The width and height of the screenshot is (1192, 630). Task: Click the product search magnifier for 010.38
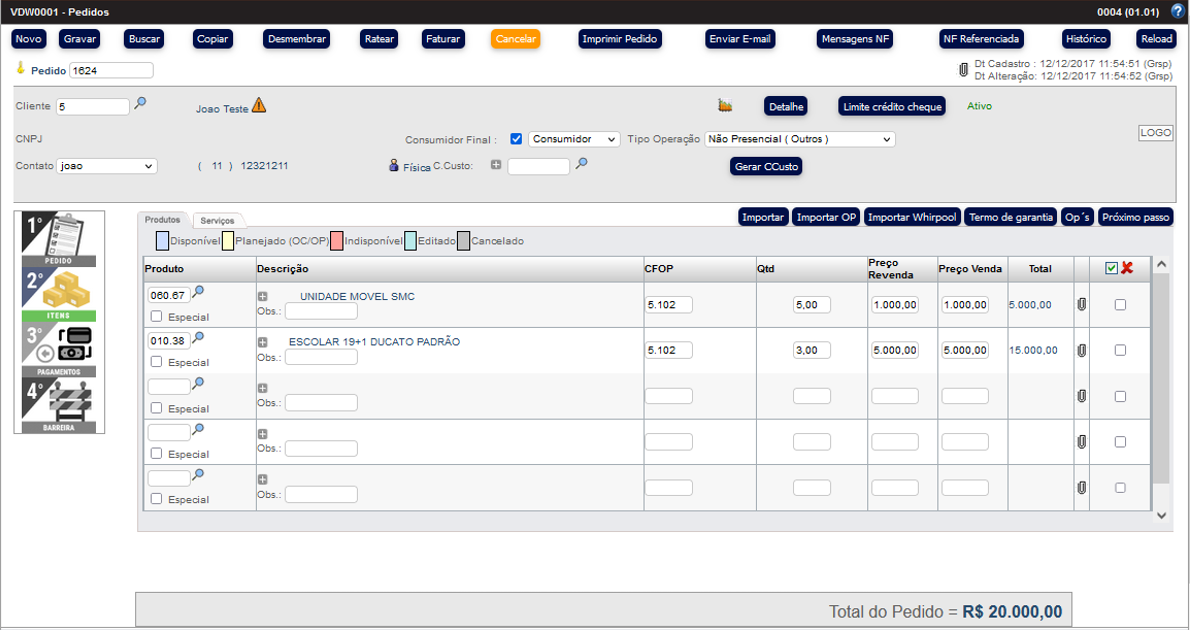[198, 338]
